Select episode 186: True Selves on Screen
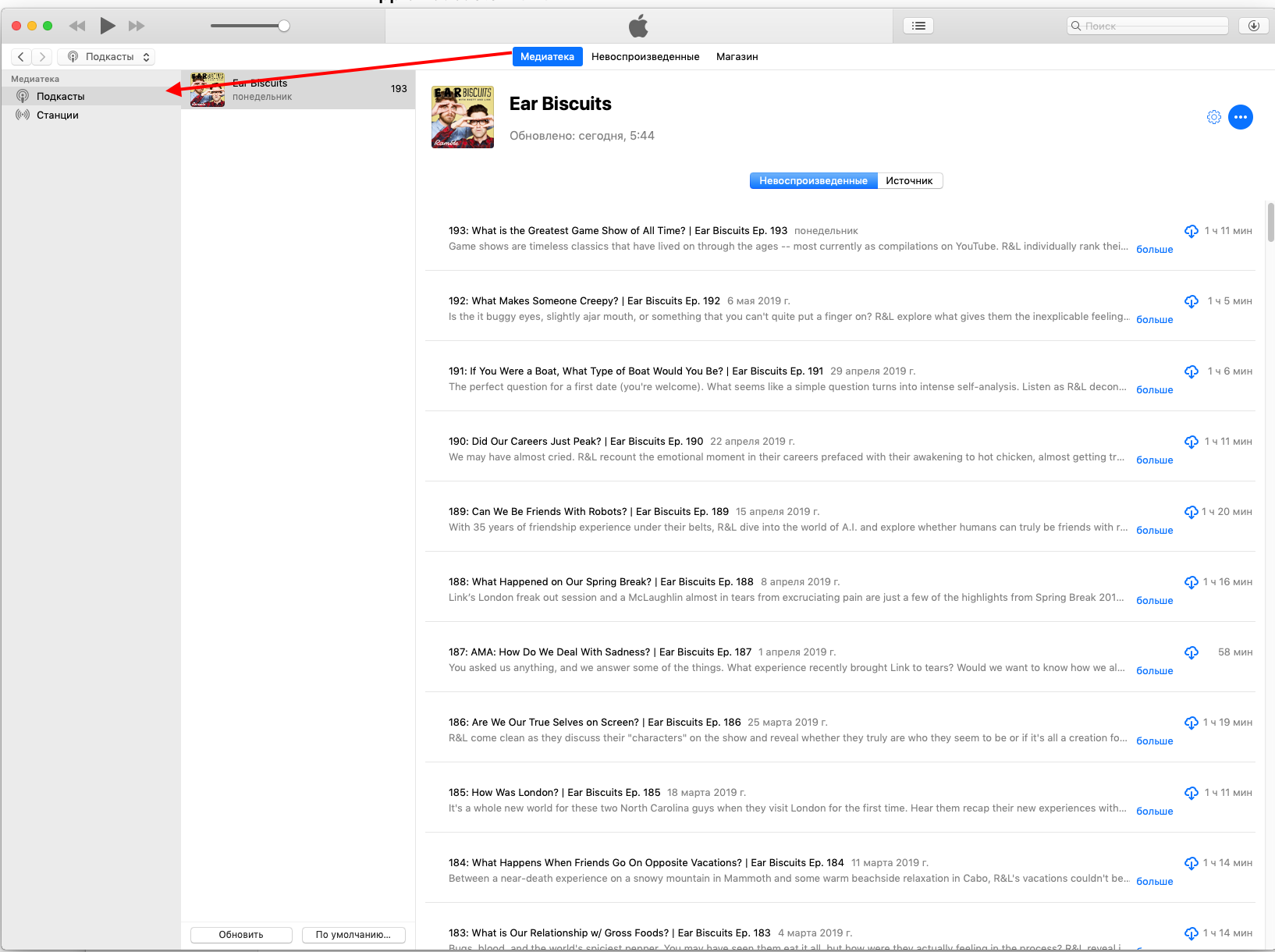The image size is (1275, 952). [x=595, y=723]
